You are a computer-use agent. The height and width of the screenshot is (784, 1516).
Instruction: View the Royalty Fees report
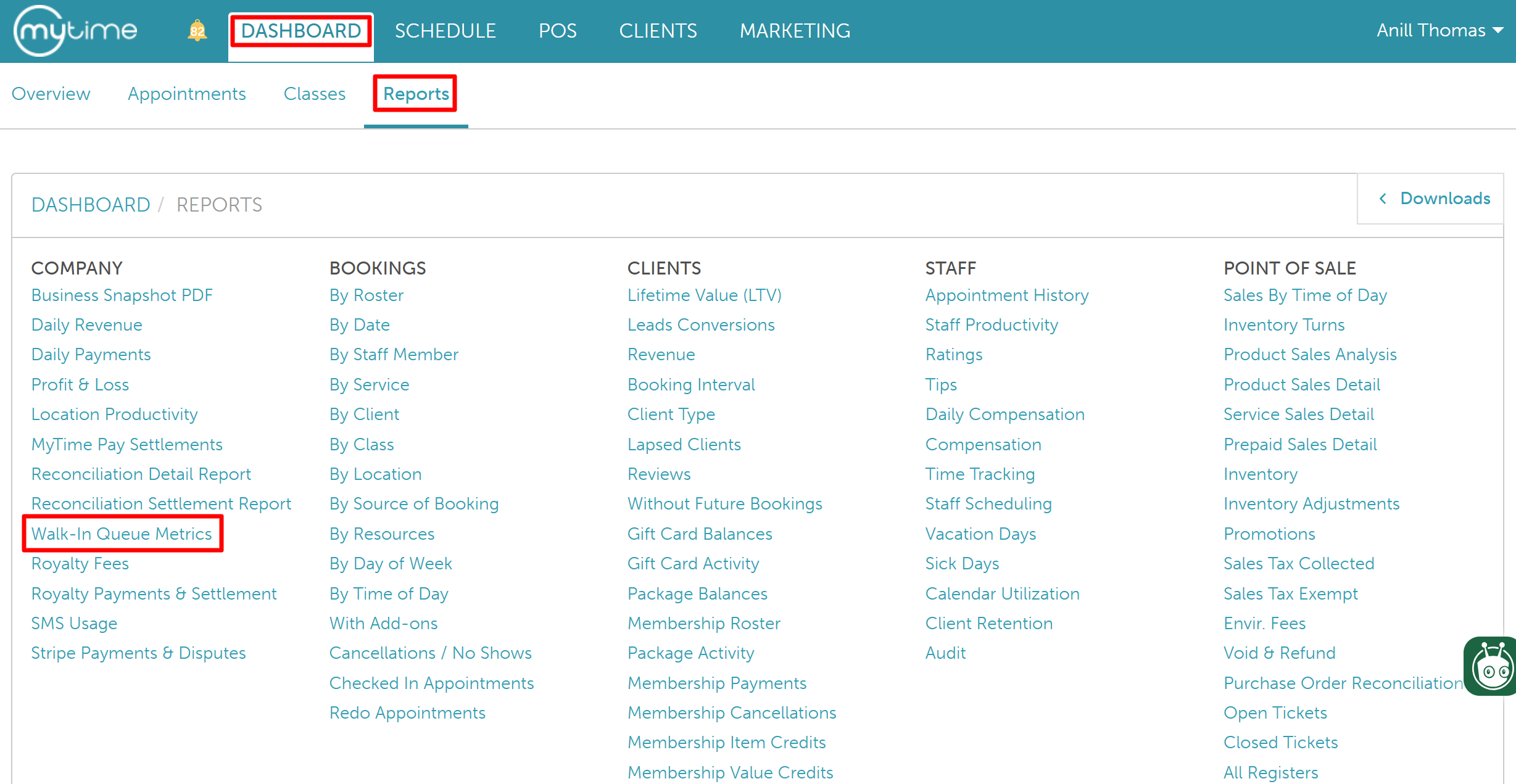click(80, 564)
